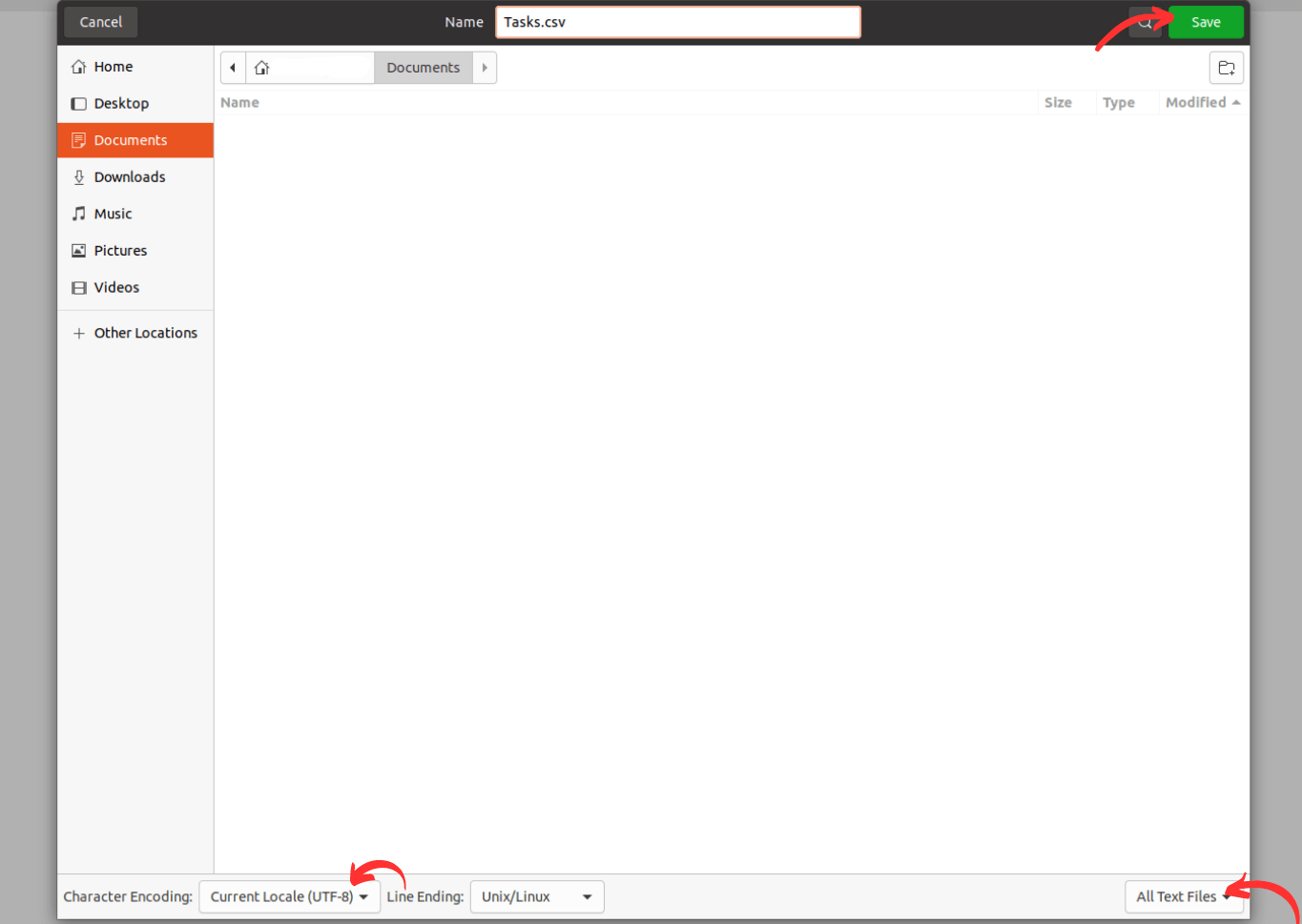Jump to home via the breadcrumb house icon

pos(262,67)
